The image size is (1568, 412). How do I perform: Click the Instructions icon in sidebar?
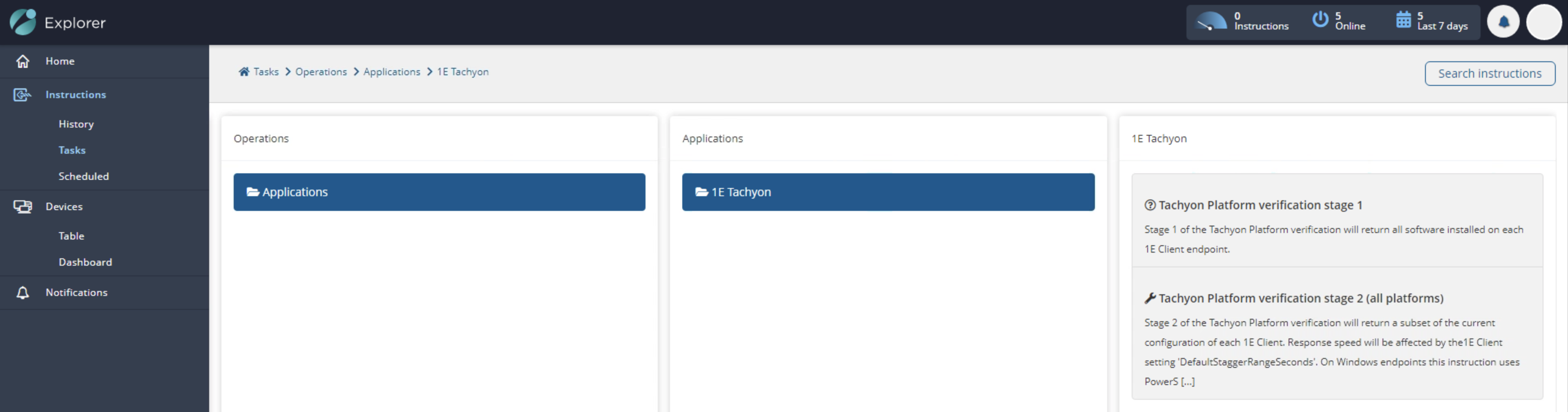[x=22, y=94]
